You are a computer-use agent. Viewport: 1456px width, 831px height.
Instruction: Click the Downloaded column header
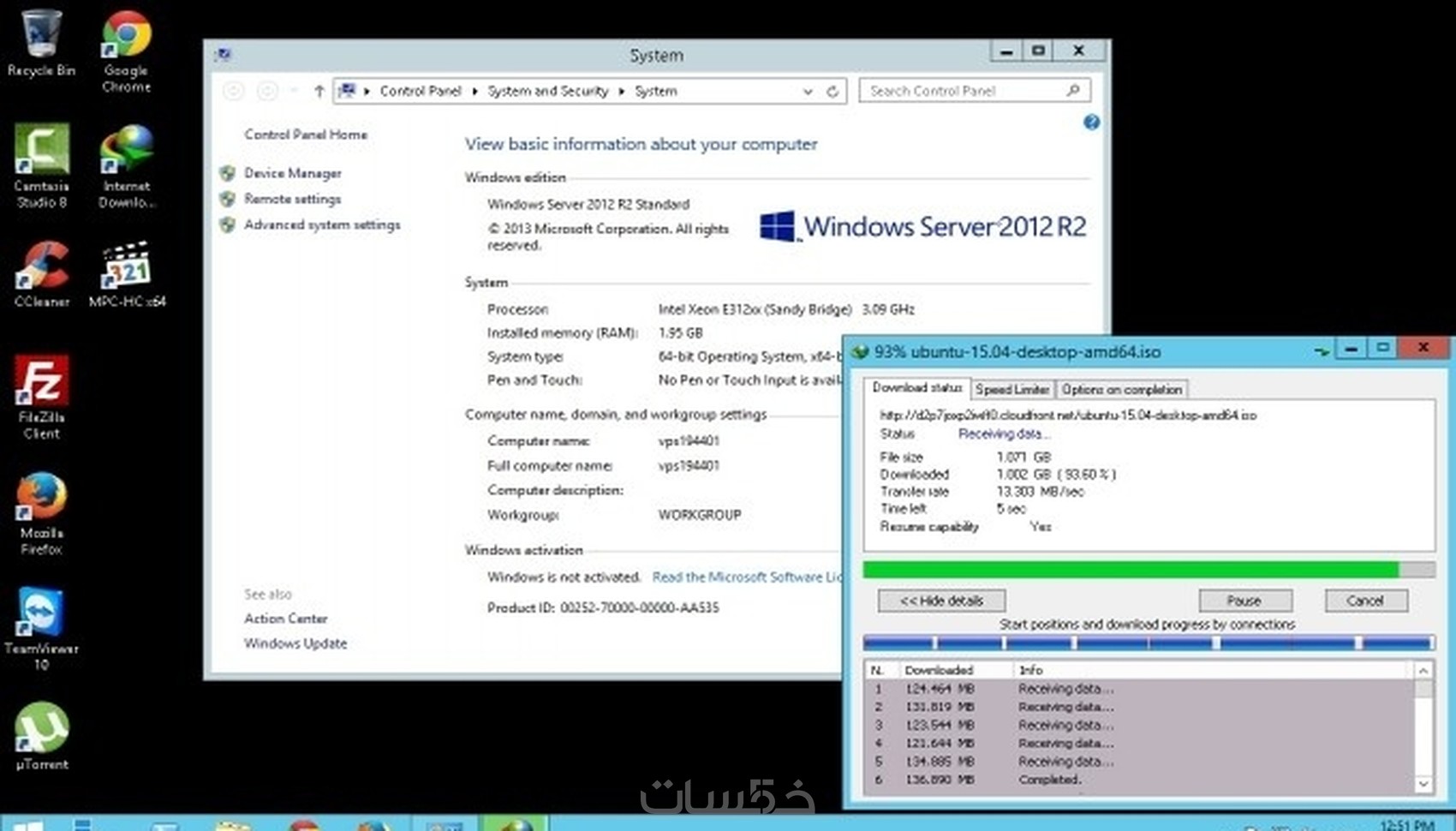[954, 670]
